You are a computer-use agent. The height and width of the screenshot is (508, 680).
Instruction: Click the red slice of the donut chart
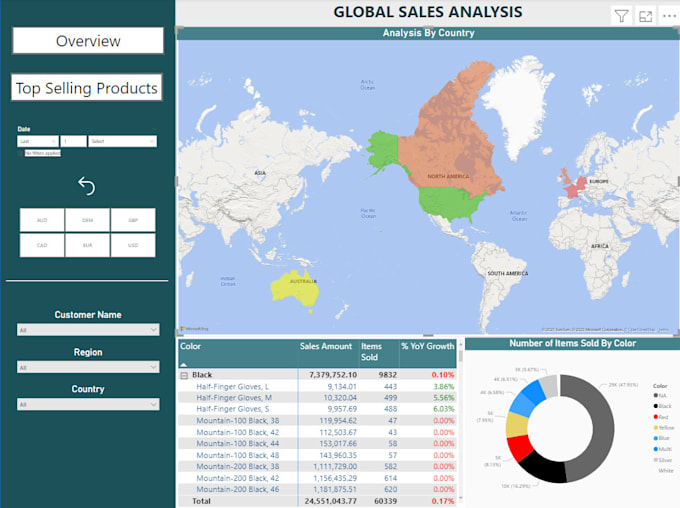[x=520, y=449]
